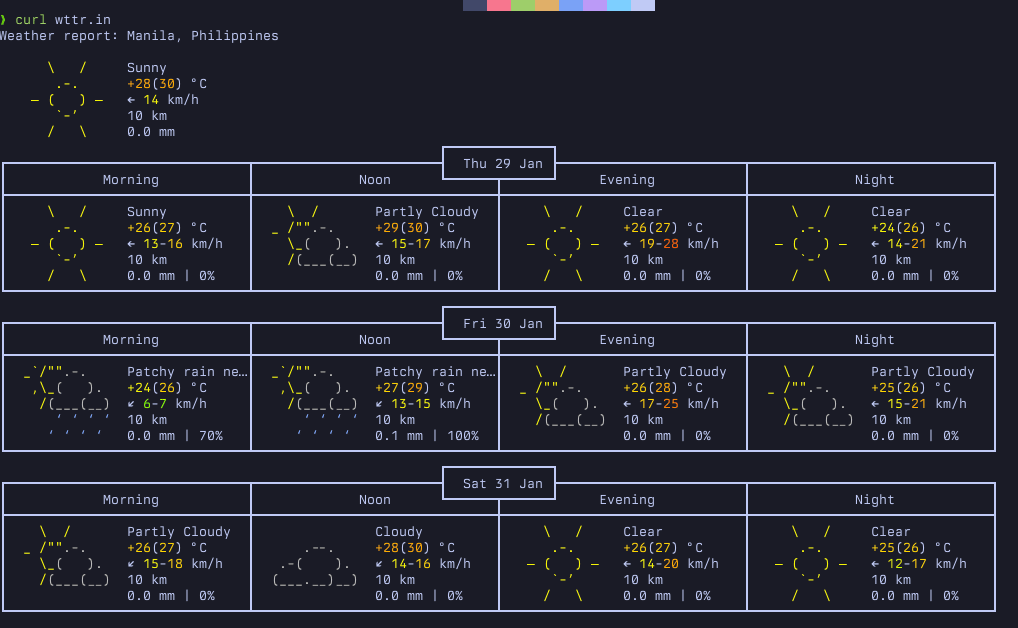Expand the Thu 29 Jan day header

498,163
